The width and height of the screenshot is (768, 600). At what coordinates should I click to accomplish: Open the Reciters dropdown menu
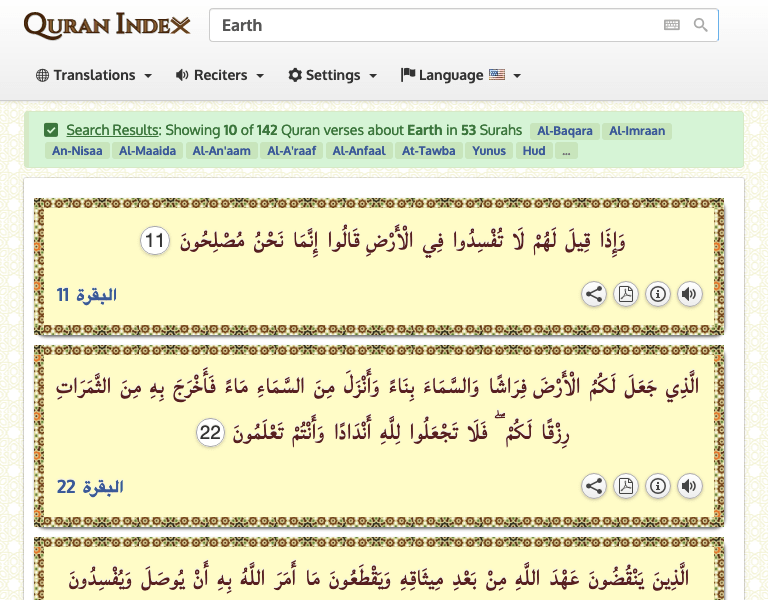[220, 75]
